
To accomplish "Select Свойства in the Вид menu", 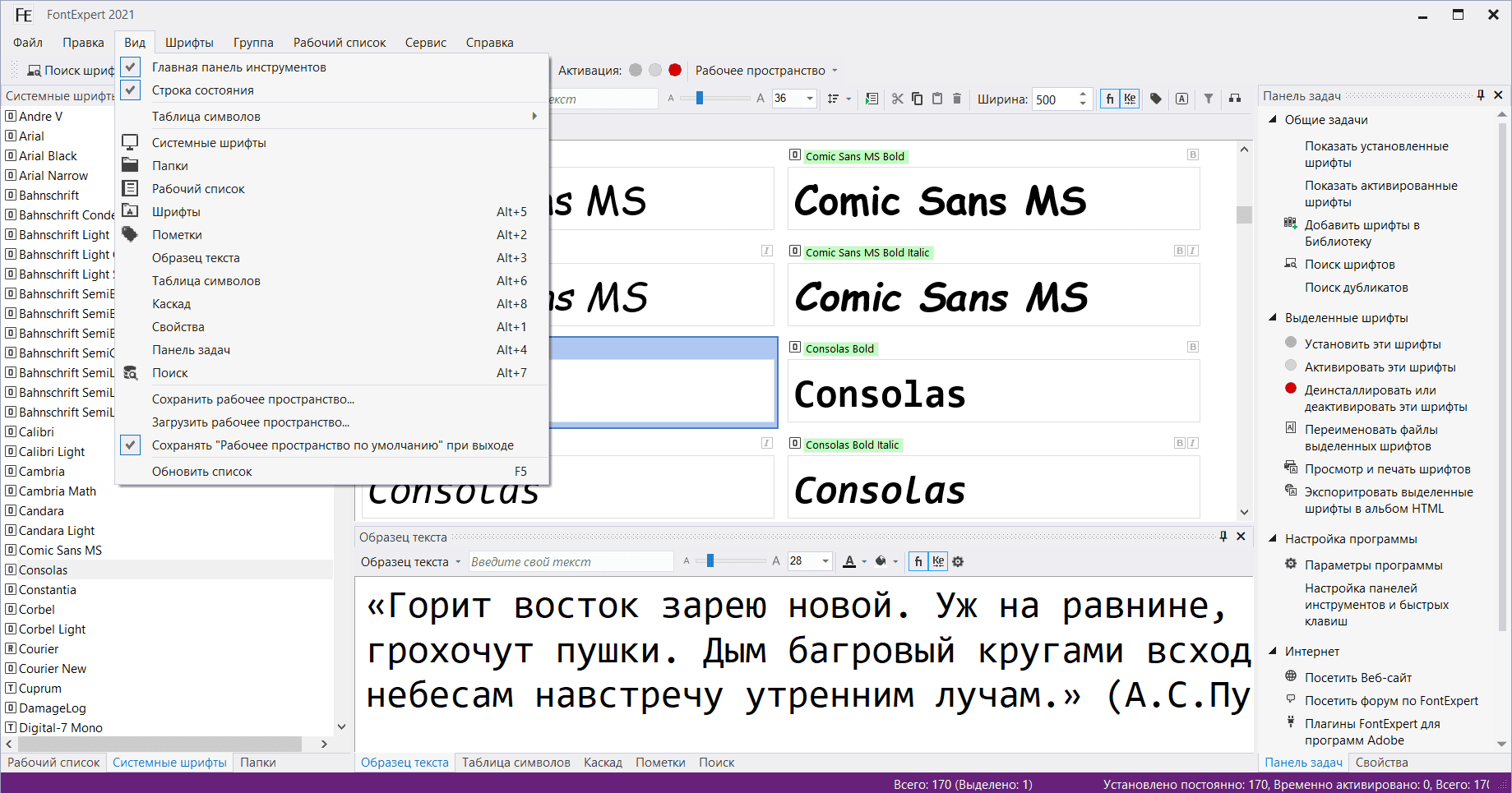I will (332, 327).
